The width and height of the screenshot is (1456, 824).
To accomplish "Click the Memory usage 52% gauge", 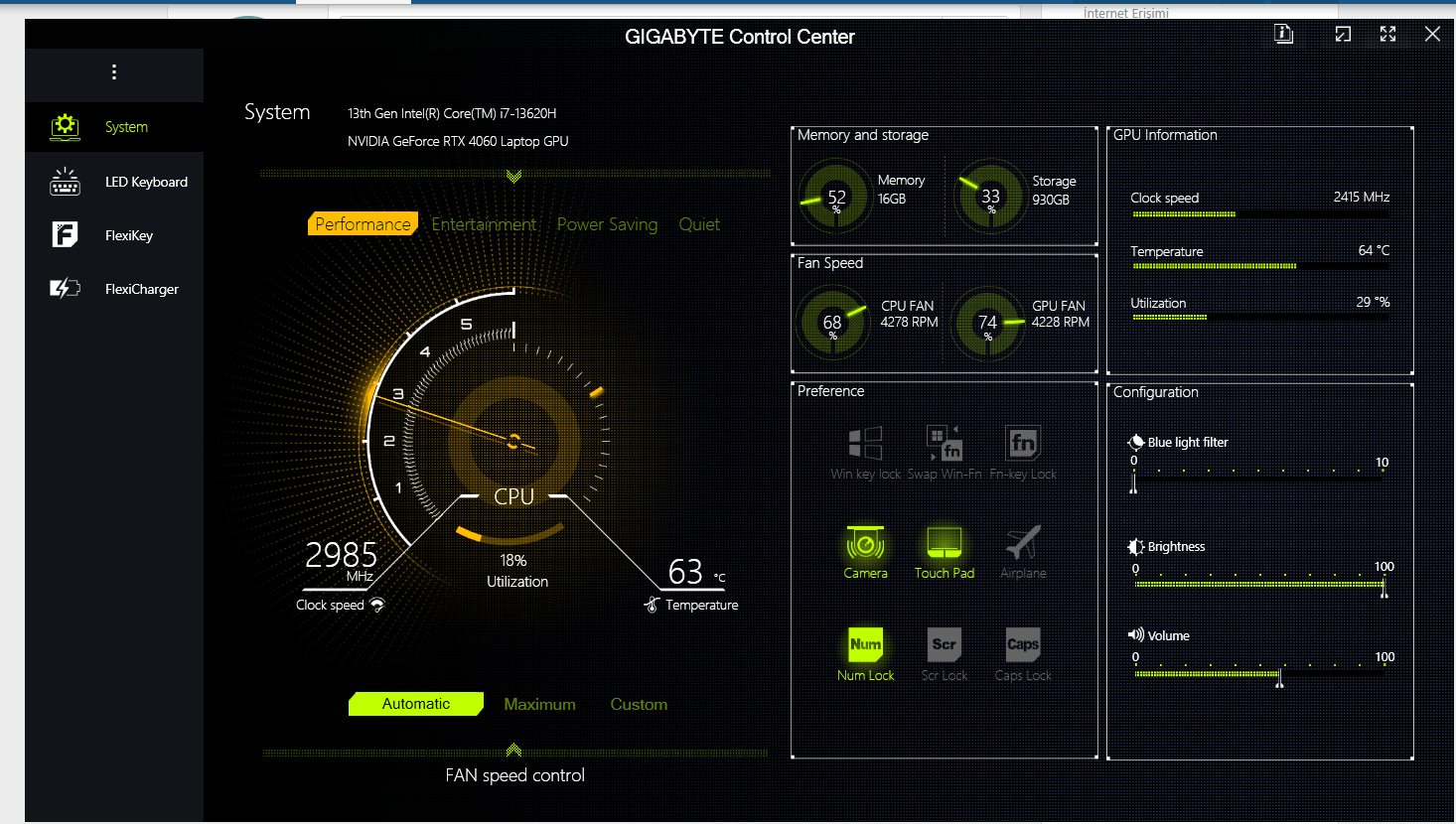I will coord(835,197).
